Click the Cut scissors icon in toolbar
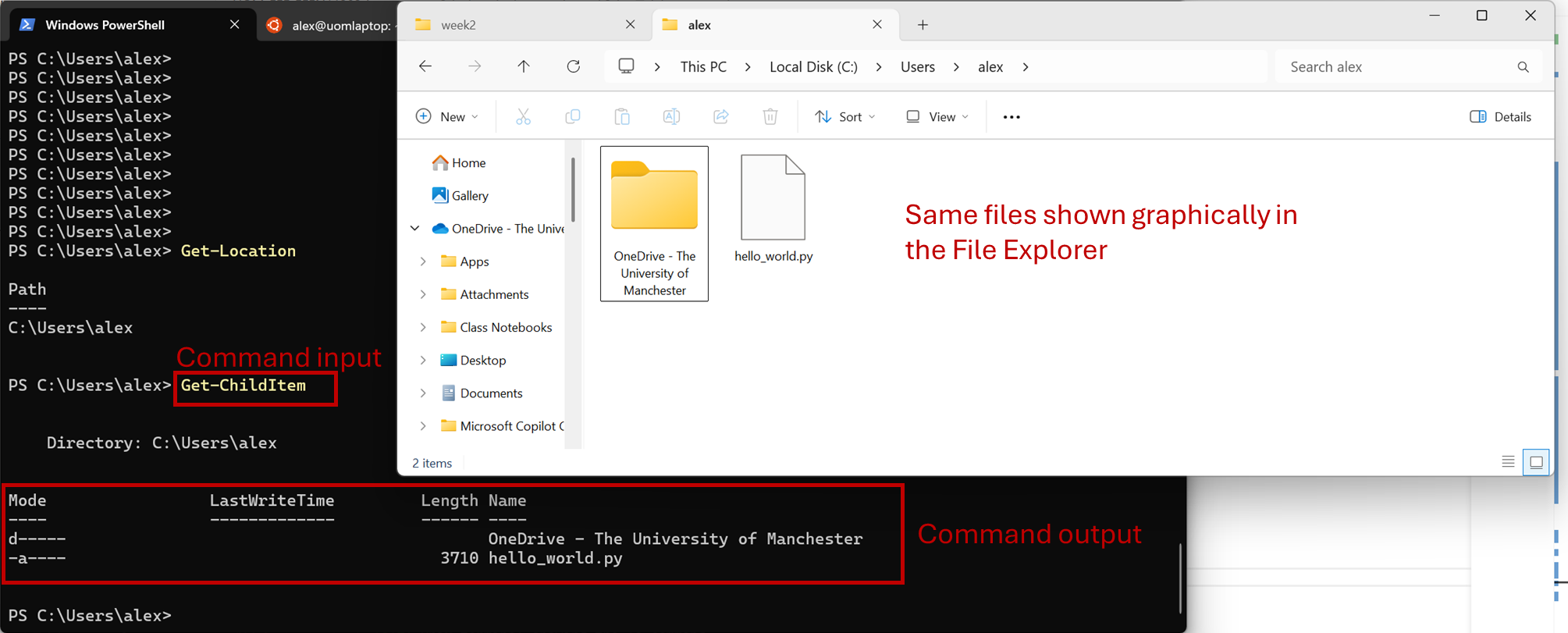 coord(523,117)
